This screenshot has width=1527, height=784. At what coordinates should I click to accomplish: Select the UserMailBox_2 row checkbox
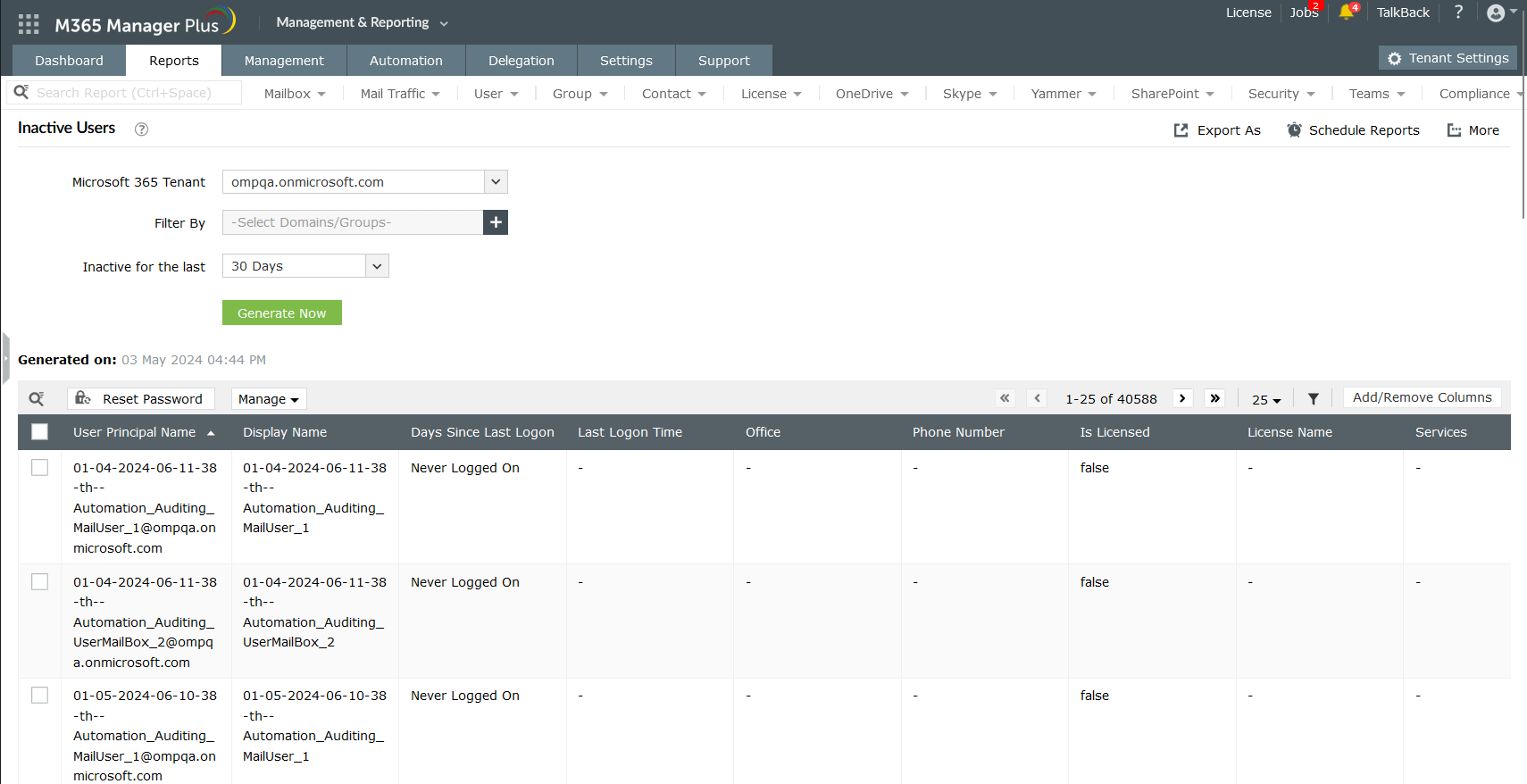coord(39,581)
